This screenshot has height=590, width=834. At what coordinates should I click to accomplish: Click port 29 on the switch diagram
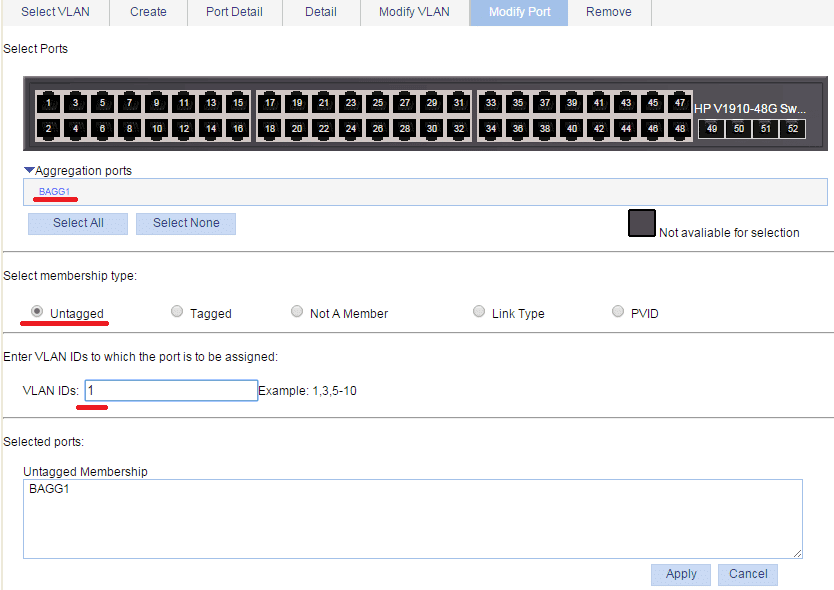[432, 103]
